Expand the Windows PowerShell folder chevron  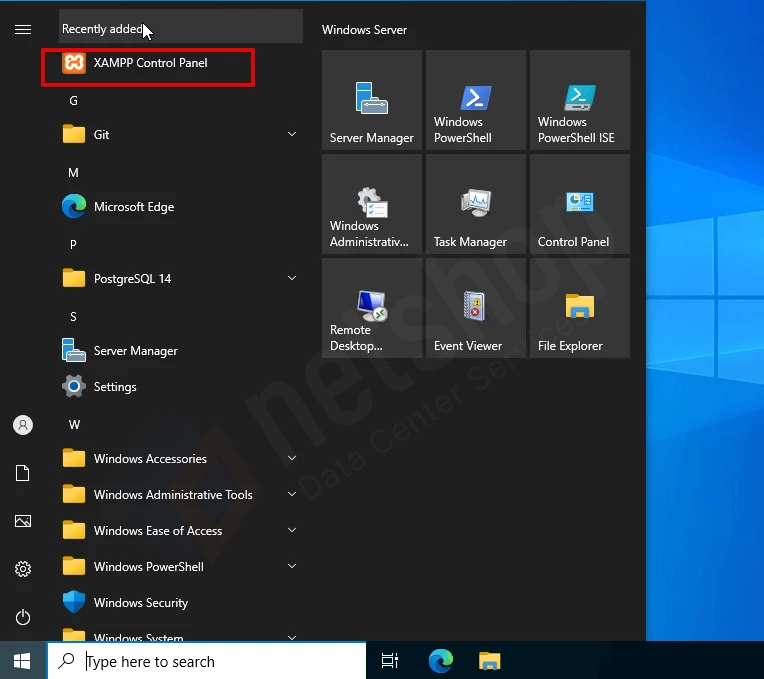click(x=292, y=566)
